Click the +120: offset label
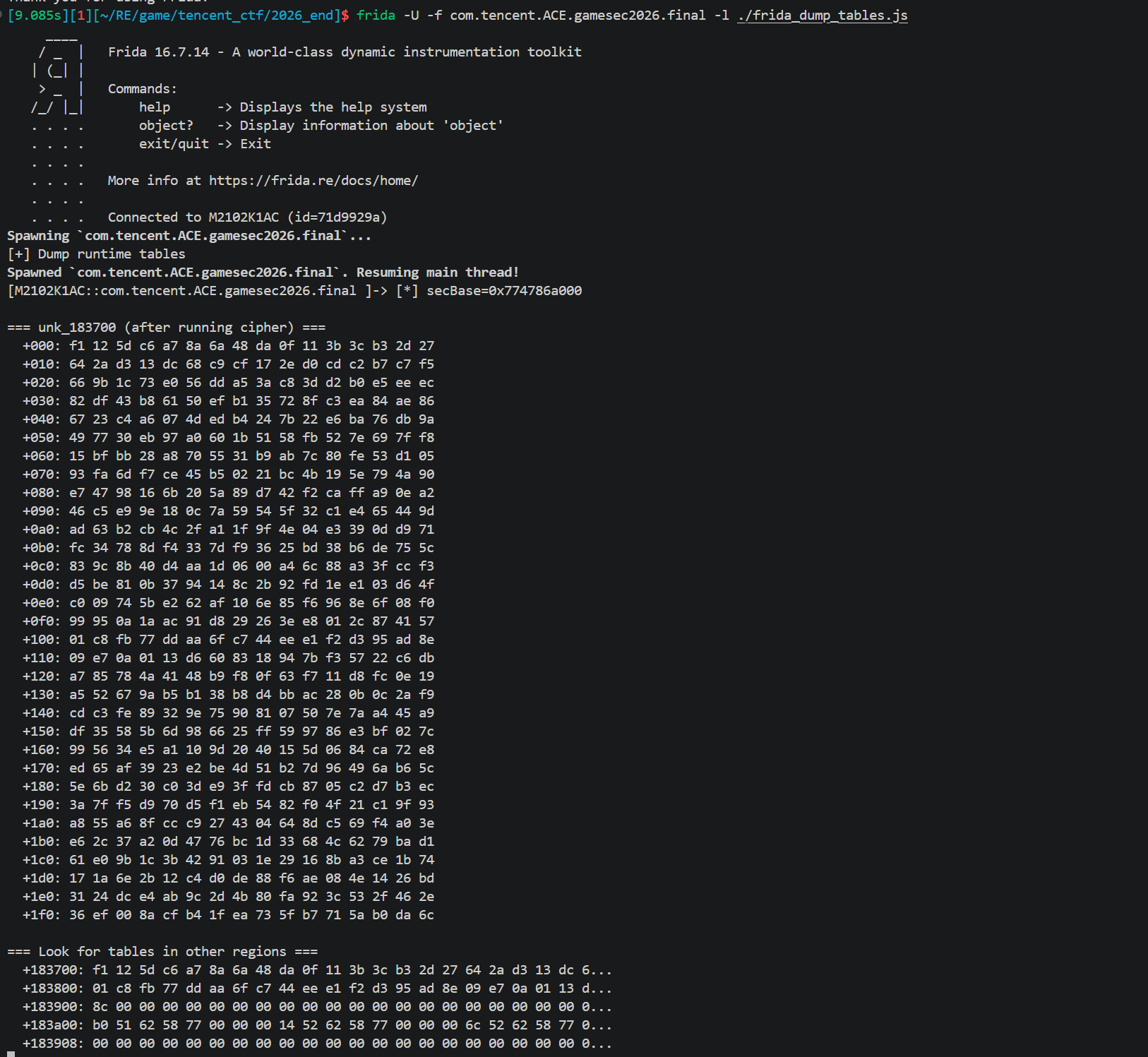The width and height of the screenshot is (1148, 1057). [42, 676]
